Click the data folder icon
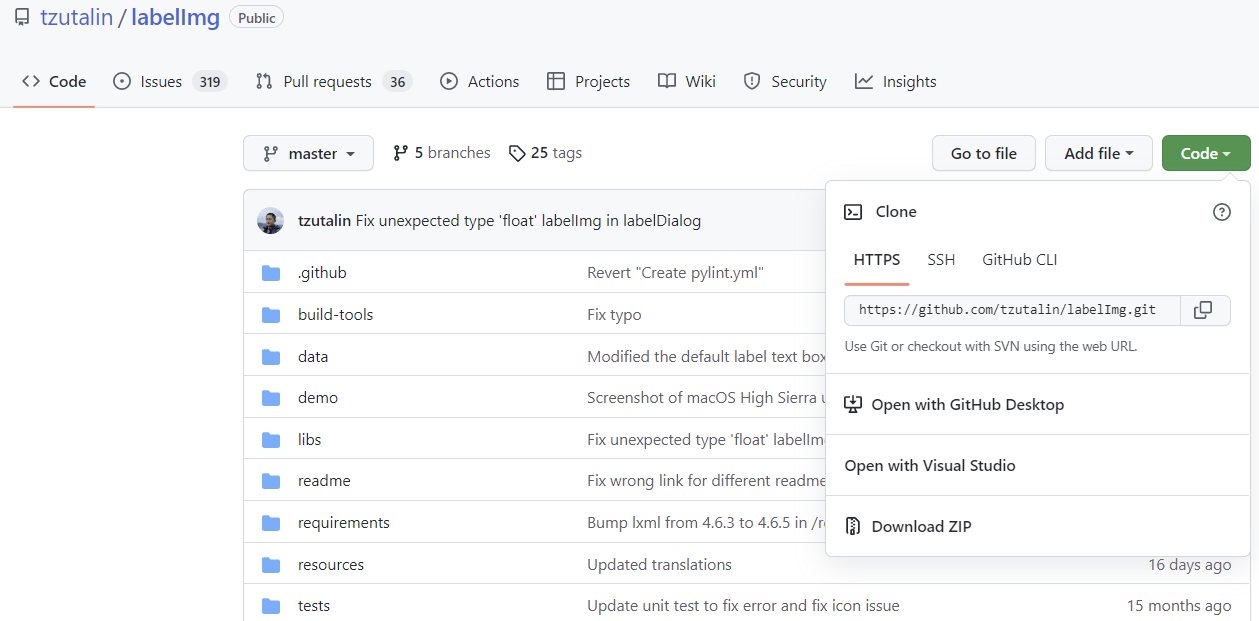Viewport: 1259px width, 621px height. coord(271,357)
